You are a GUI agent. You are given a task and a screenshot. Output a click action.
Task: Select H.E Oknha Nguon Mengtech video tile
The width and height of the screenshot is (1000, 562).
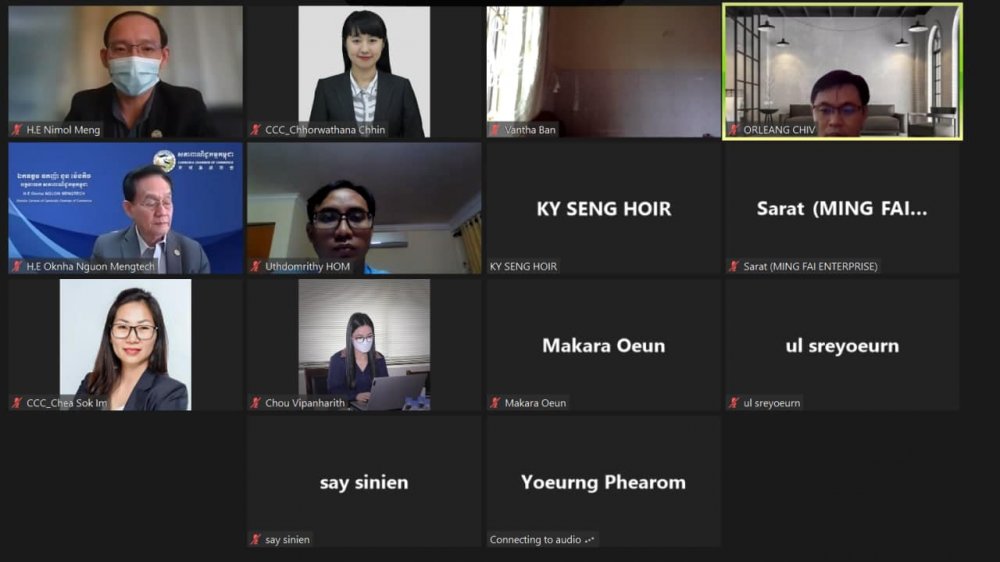126,209
